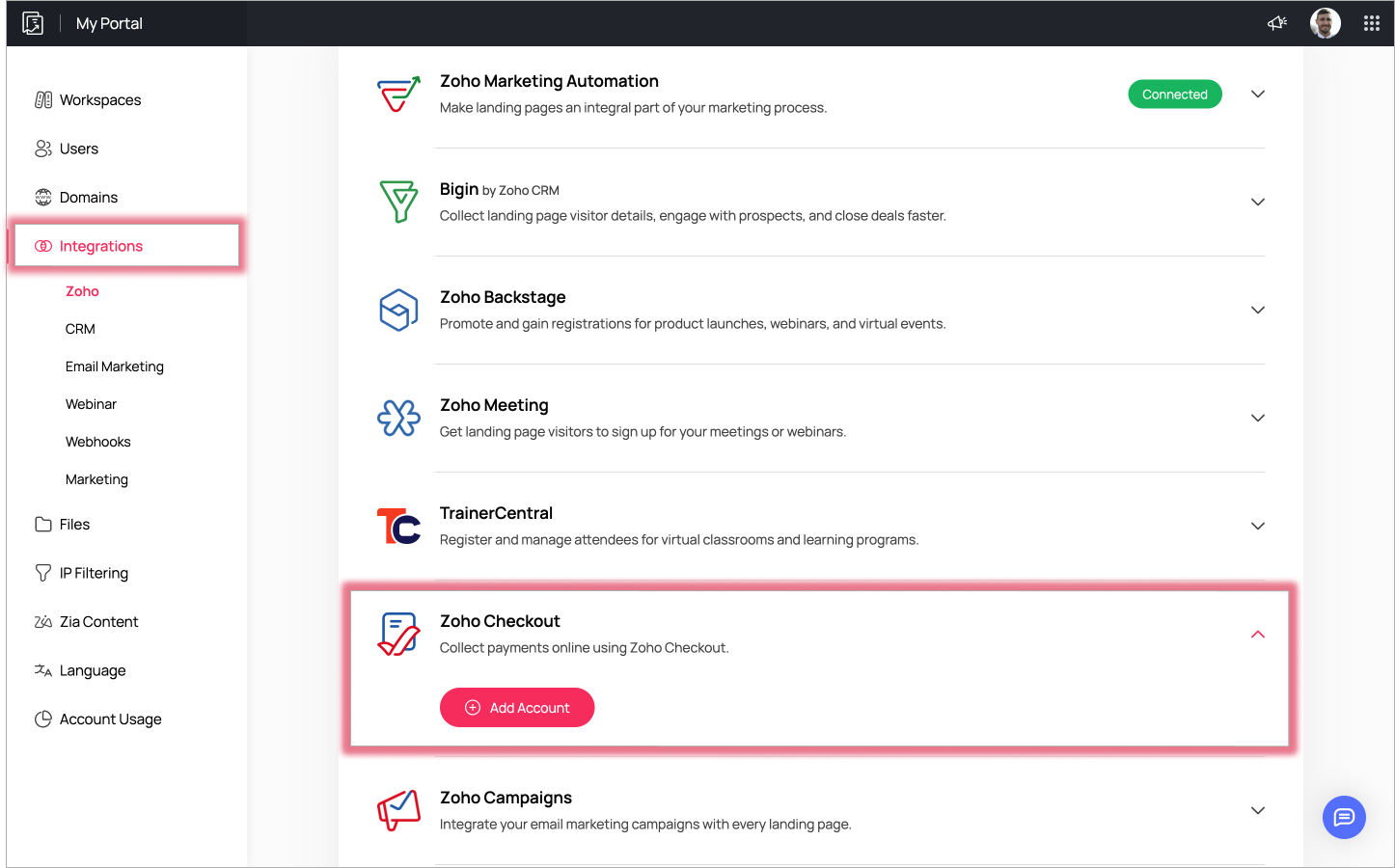
Task: Expand the Zoho Meeting chevron
Action: [1258, 419]
